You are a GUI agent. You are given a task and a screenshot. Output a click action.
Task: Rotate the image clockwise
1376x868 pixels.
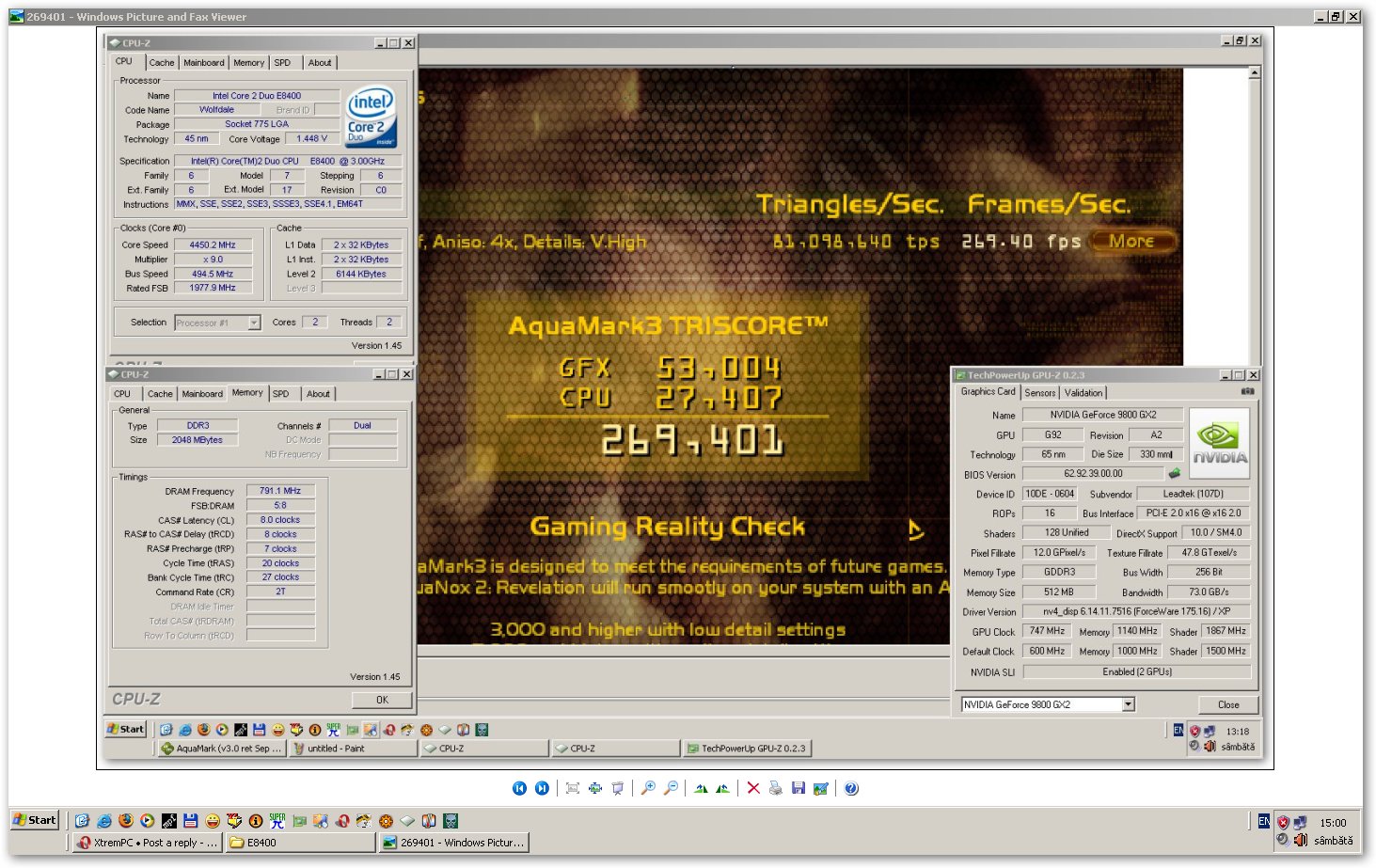701,788
